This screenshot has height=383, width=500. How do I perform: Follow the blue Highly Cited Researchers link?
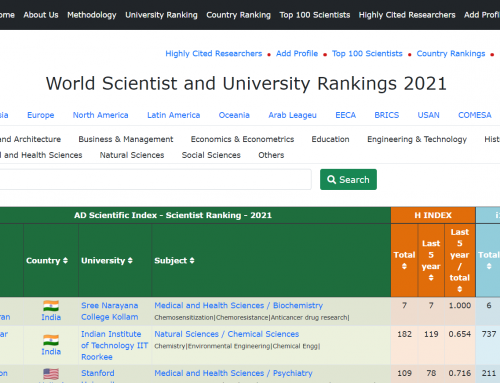[x=214, y=54]
